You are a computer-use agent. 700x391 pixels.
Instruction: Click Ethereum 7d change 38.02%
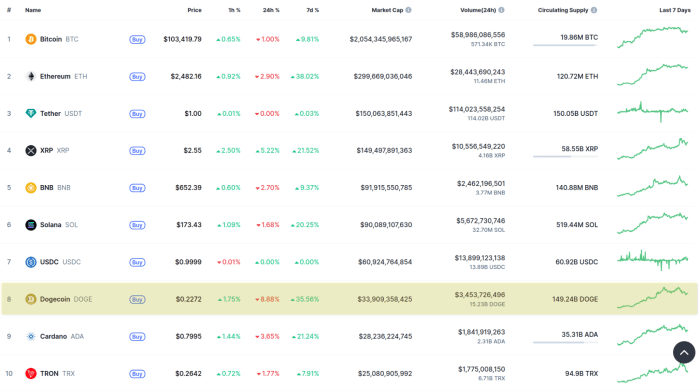point(305,76)
